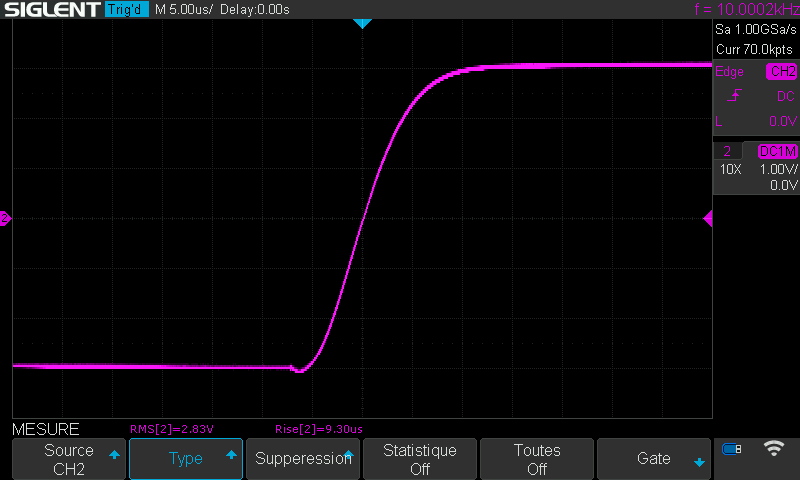Click the cyan trigger position marker at top

pyautogui.click(x=363, y=23)
